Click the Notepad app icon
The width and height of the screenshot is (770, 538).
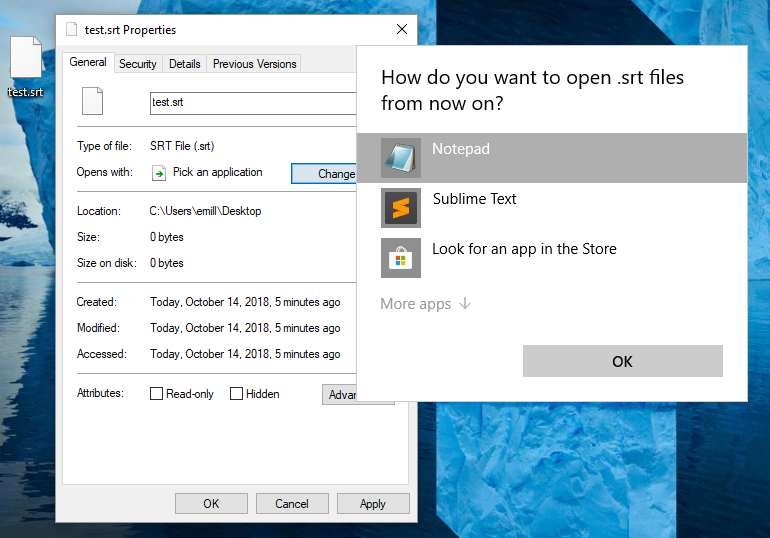[x=401, y=158]
